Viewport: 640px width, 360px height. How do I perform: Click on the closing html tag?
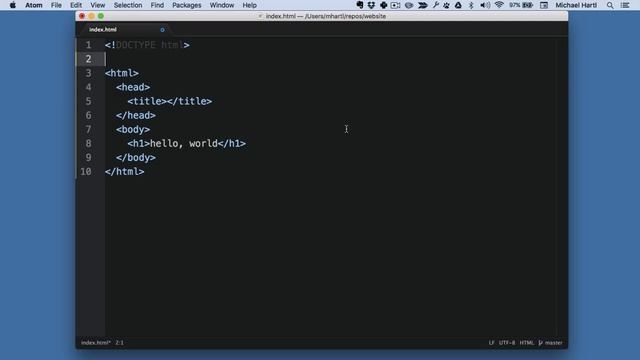[x=124, y=172]
